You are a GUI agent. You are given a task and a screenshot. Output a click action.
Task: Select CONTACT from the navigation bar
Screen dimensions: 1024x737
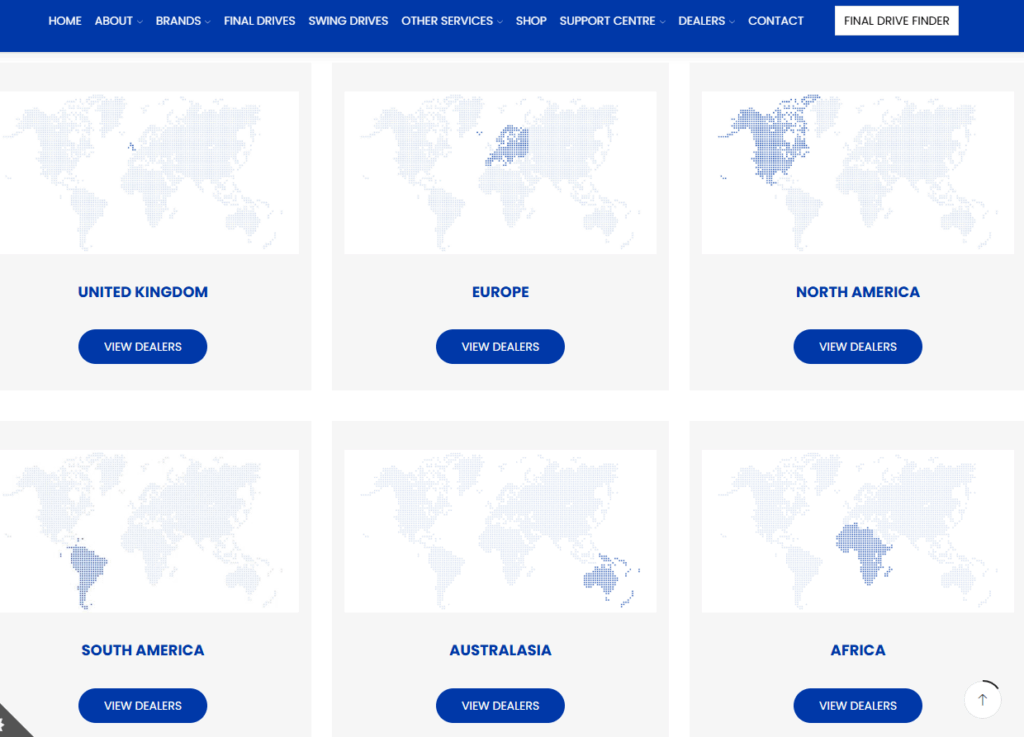point(776,20)
